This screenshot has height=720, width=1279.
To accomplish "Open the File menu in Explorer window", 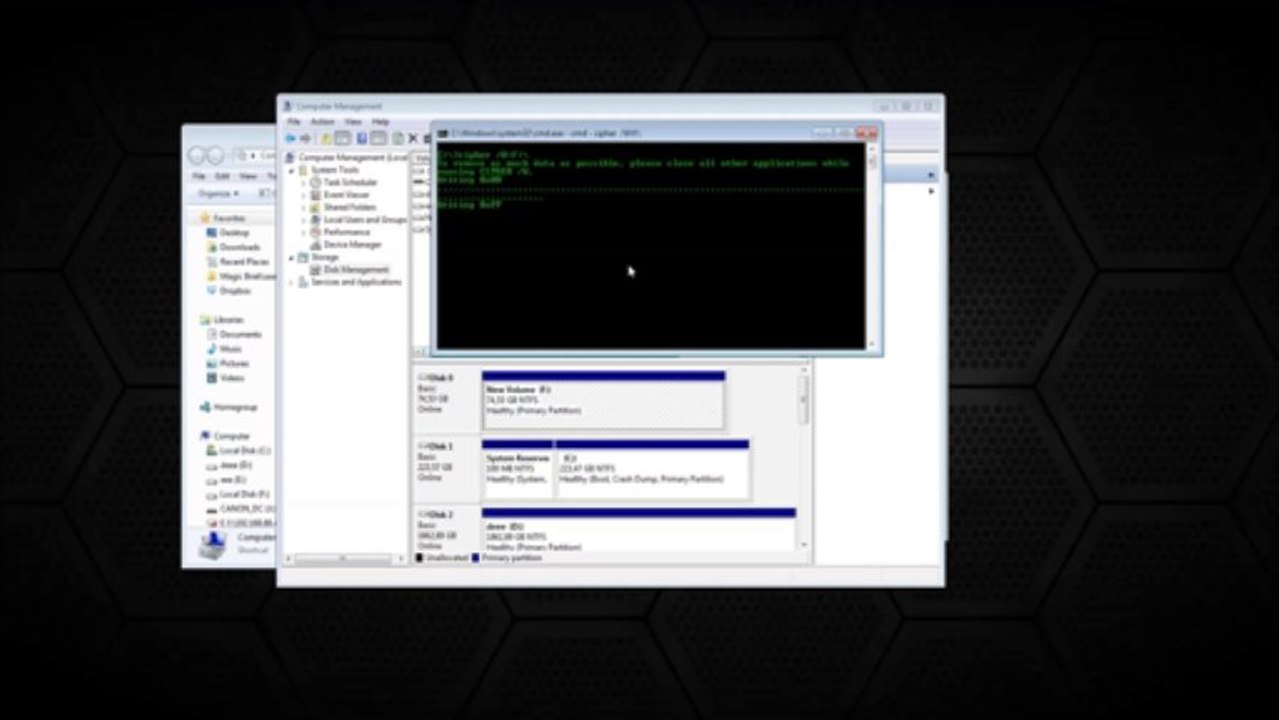I will click(199, 176).
